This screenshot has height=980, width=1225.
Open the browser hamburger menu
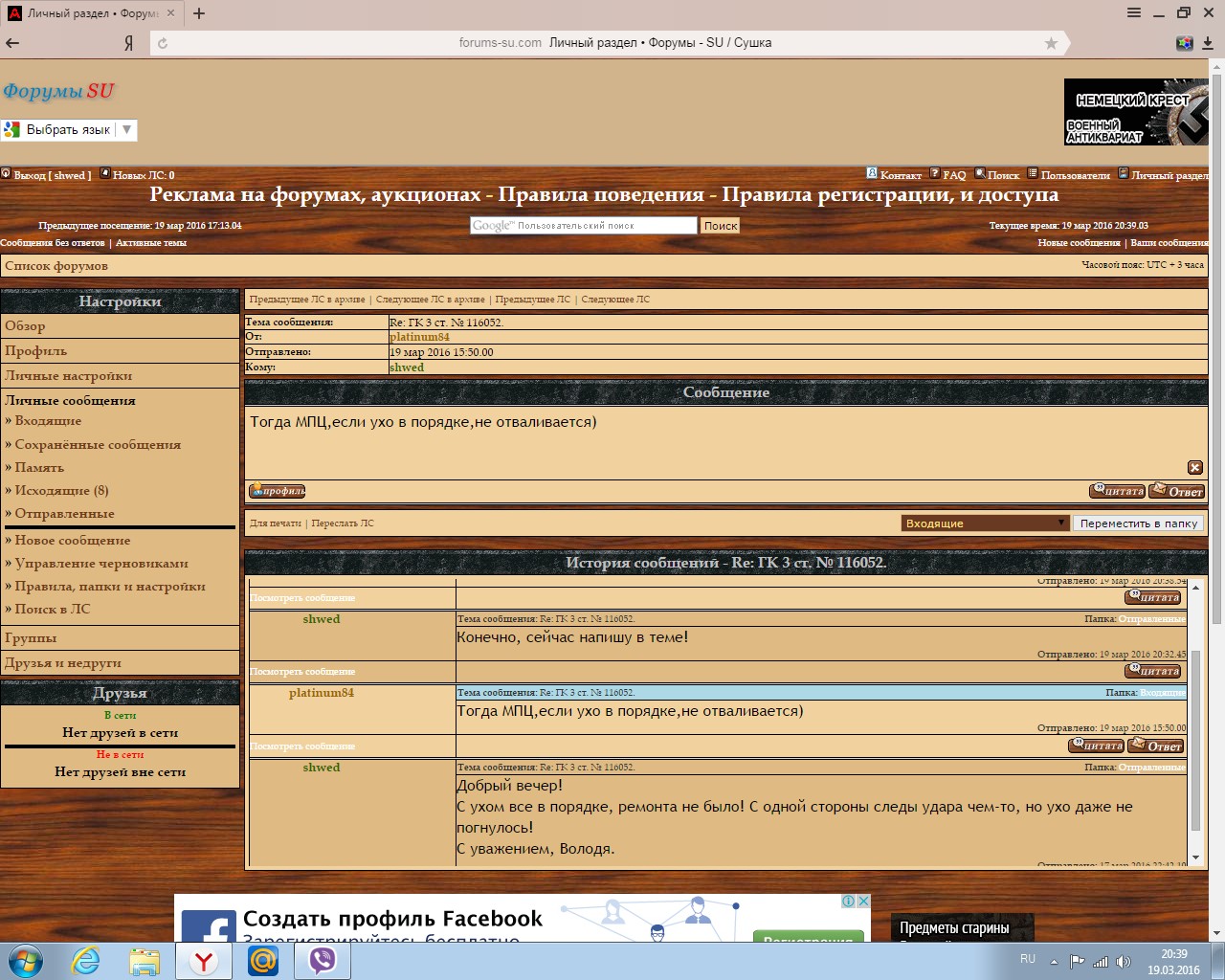coord(1134,13)
